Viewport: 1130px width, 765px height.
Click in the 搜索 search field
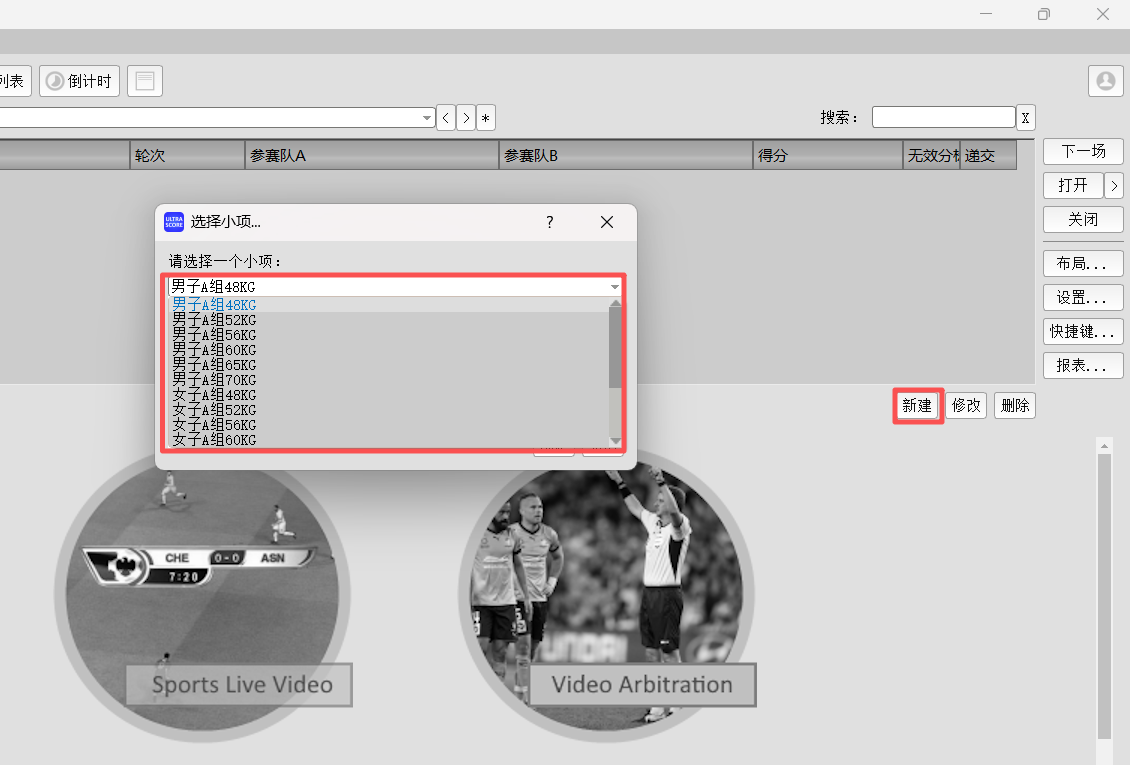click(943, 118)
